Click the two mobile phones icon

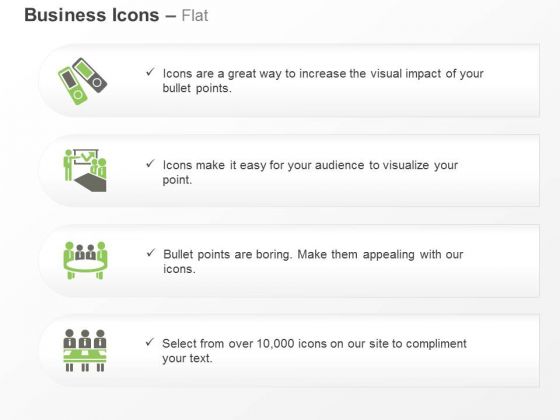coord(82,81)
